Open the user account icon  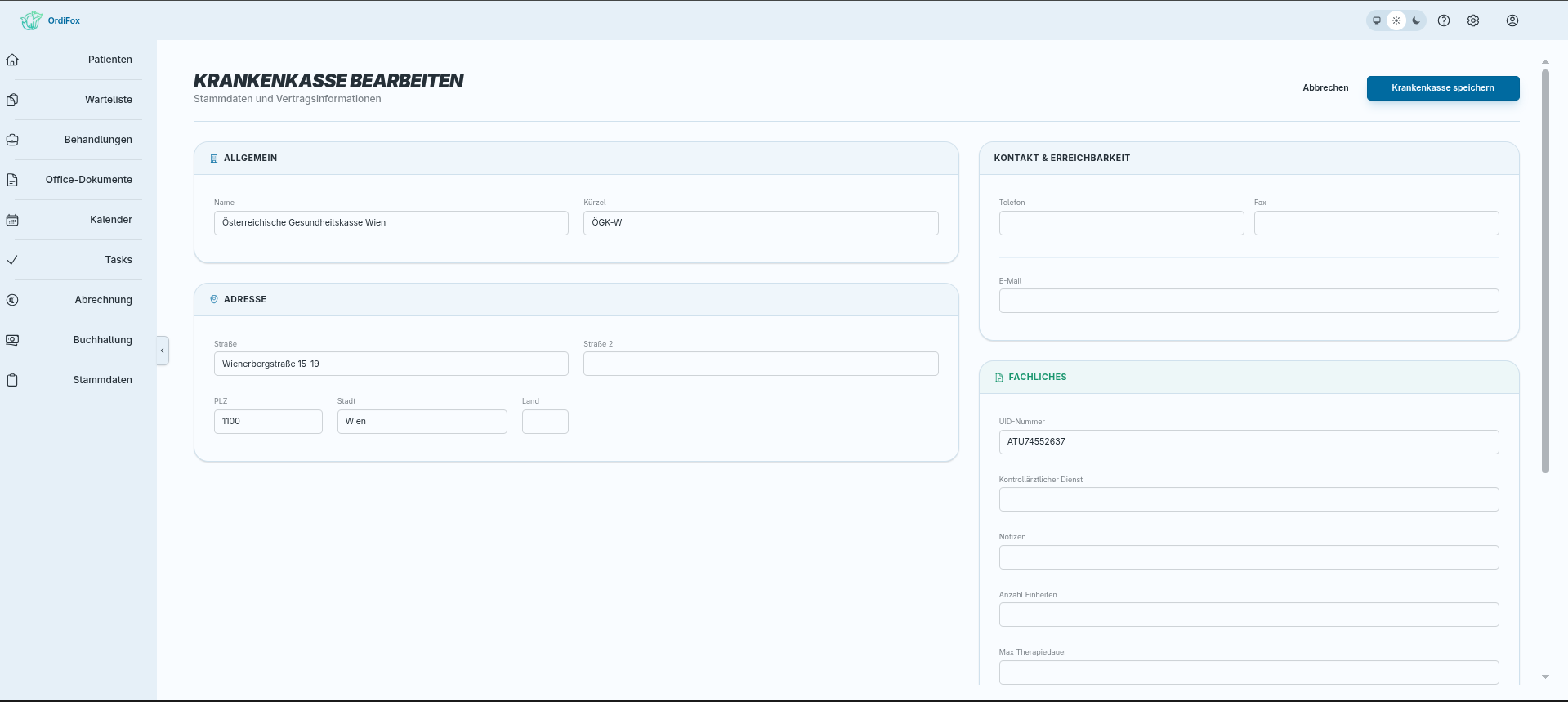click(1512, 20)
